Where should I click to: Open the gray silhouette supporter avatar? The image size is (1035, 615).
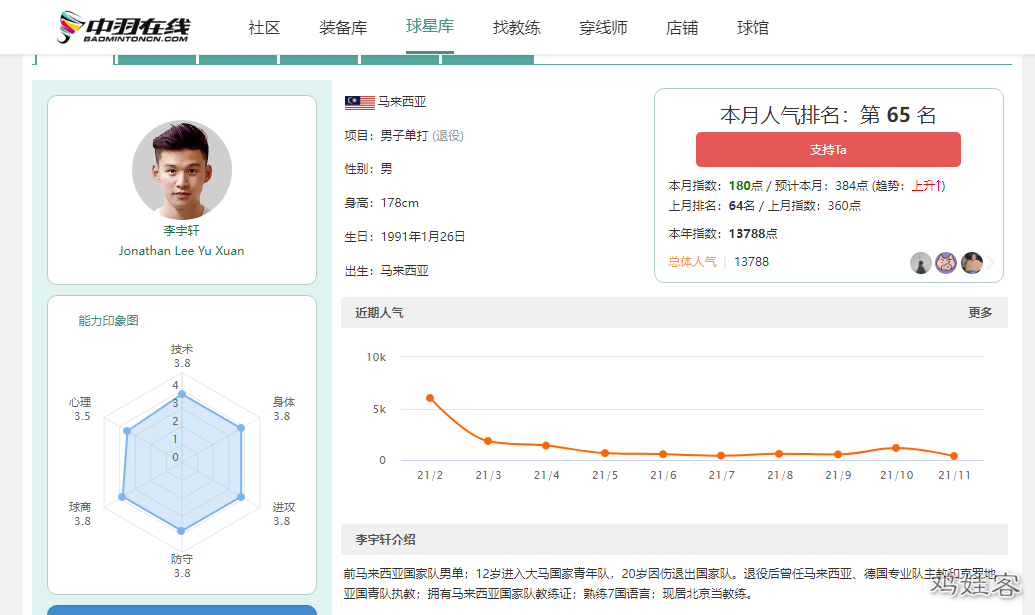pos(921,263)
